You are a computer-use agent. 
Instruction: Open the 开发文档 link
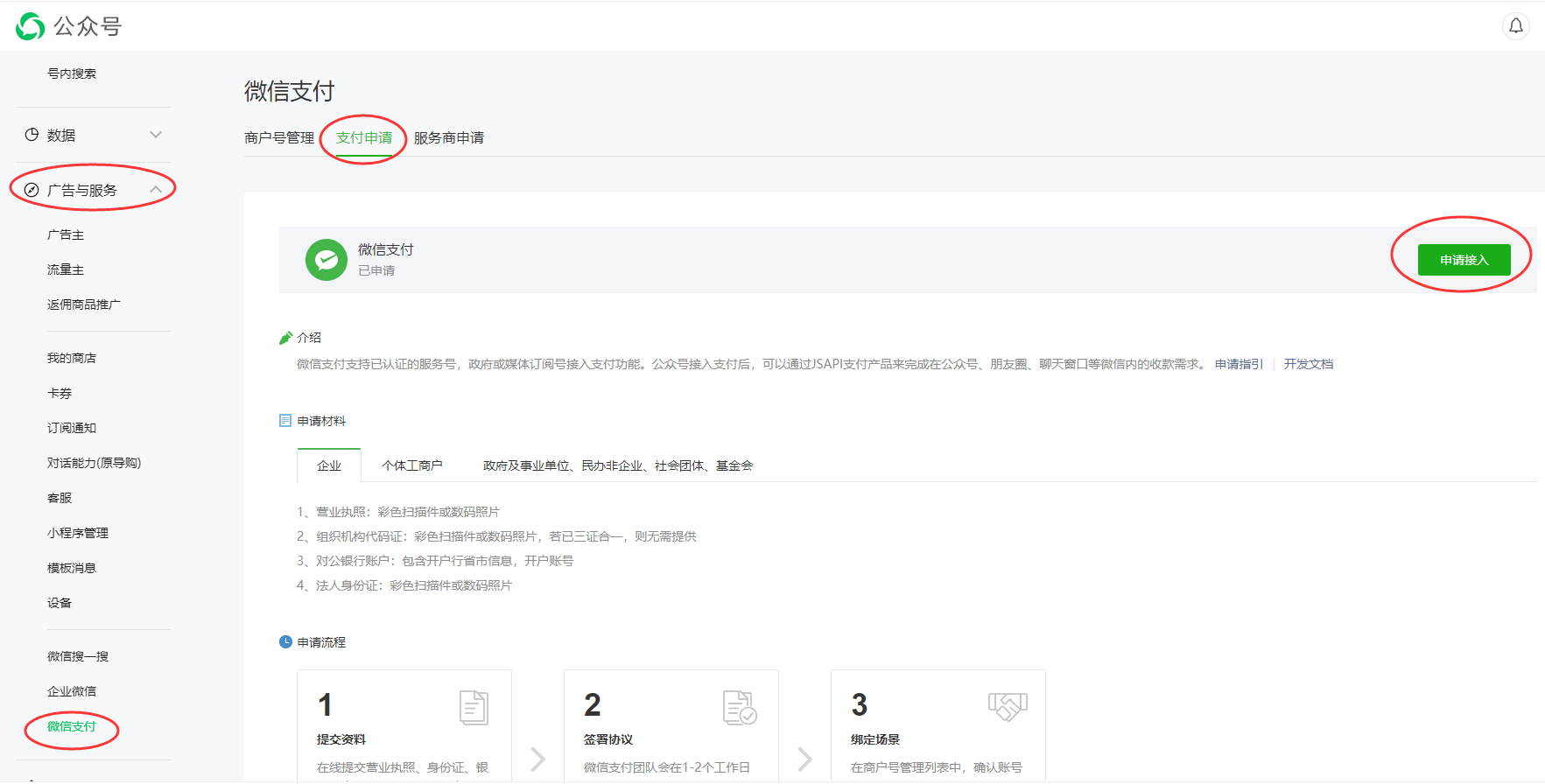pyautogui.click(x=1309, y=364)
